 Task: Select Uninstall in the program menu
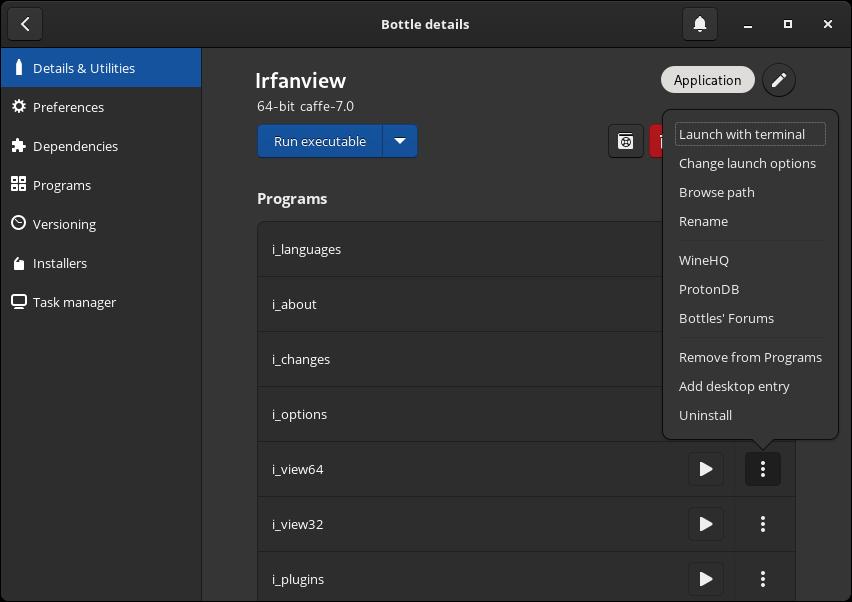[750, 416]
